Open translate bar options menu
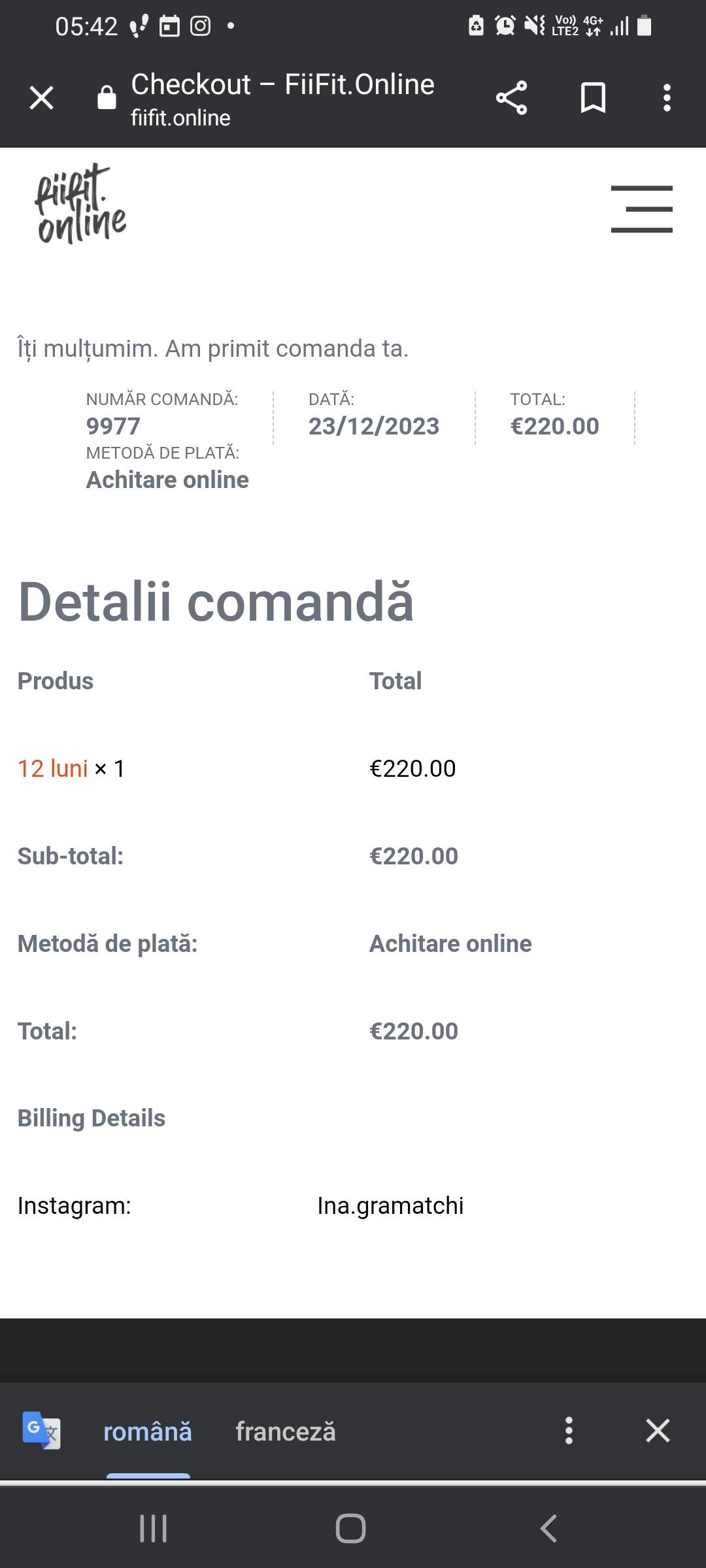Image resolution: width=706 pixels, height=1568 pixels. click(569, 1430)
